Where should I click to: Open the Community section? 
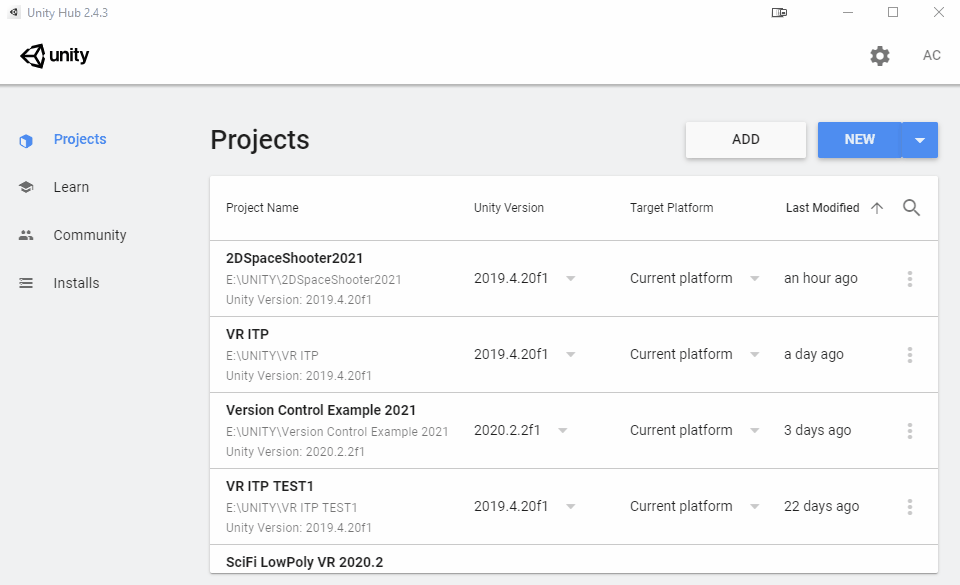tap(90, 235)
